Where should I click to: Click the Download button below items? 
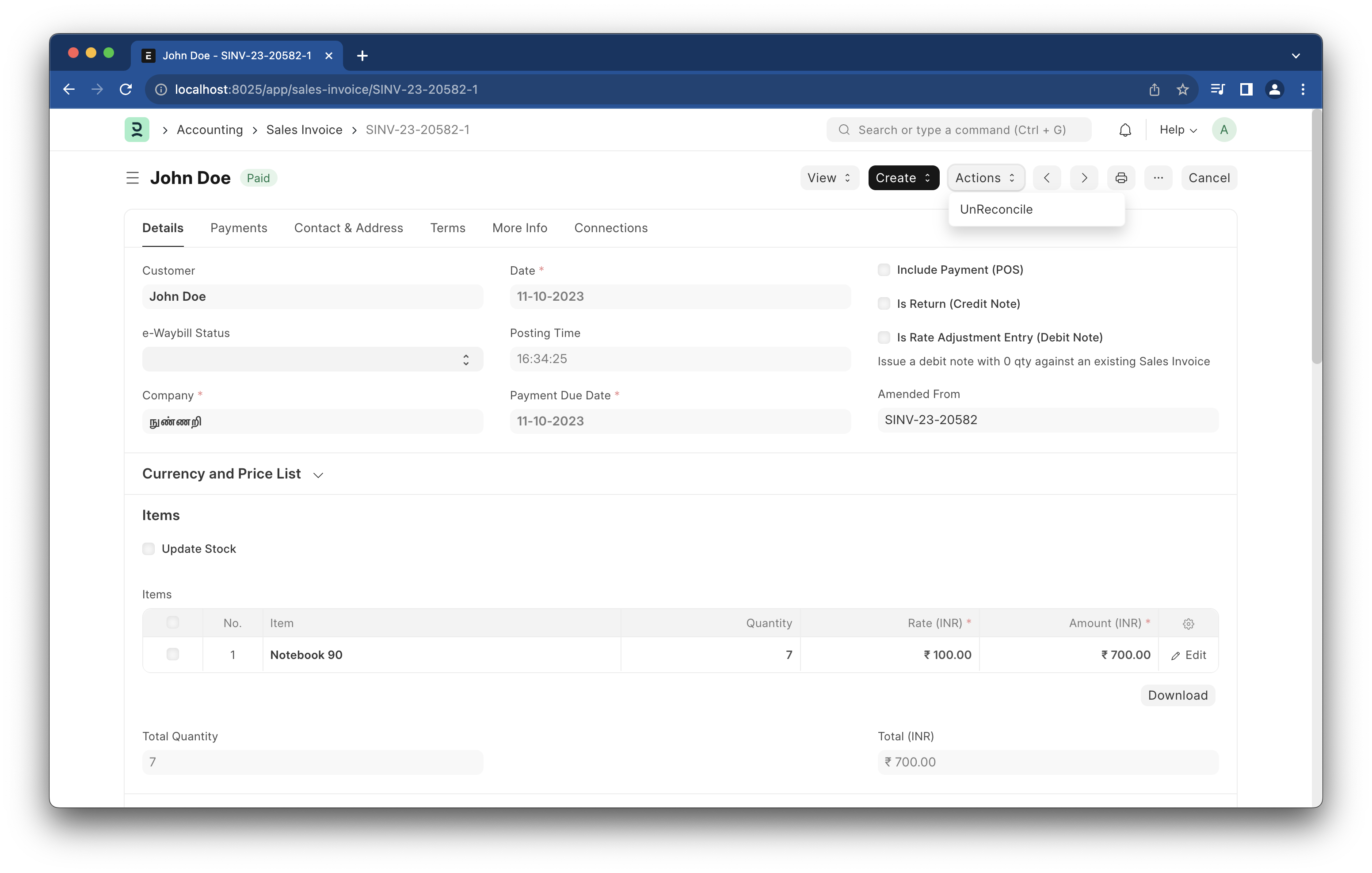[1177, 695]
